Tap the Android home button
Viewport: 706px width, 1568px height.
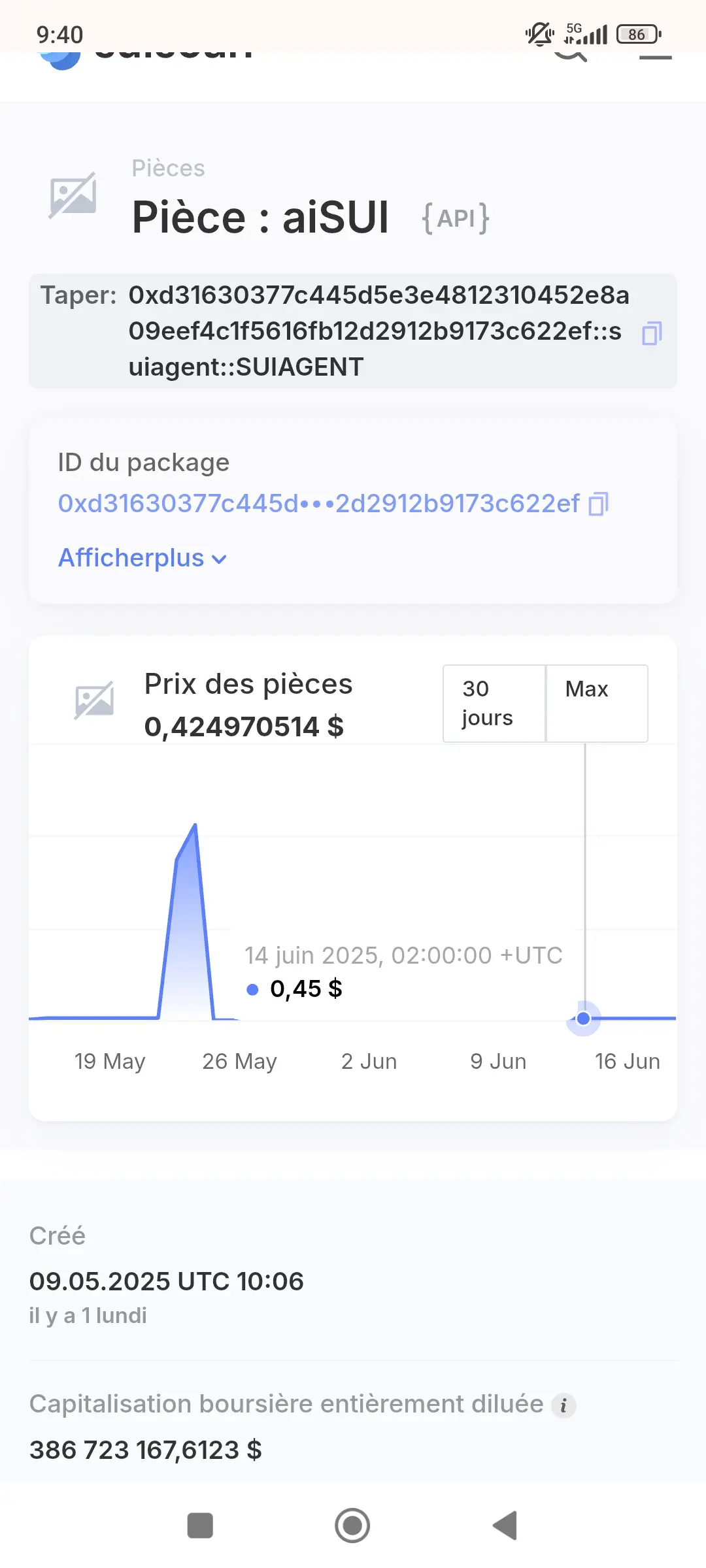[352, 1526]
